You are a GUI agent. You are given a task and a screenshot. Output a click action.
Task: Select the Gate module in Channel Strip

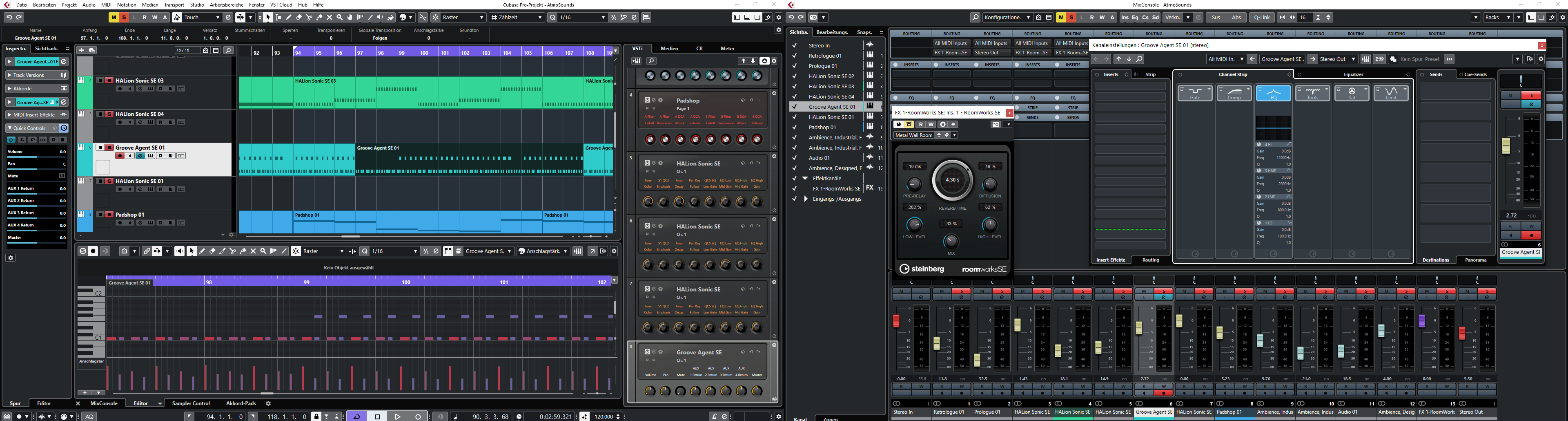1195,93
